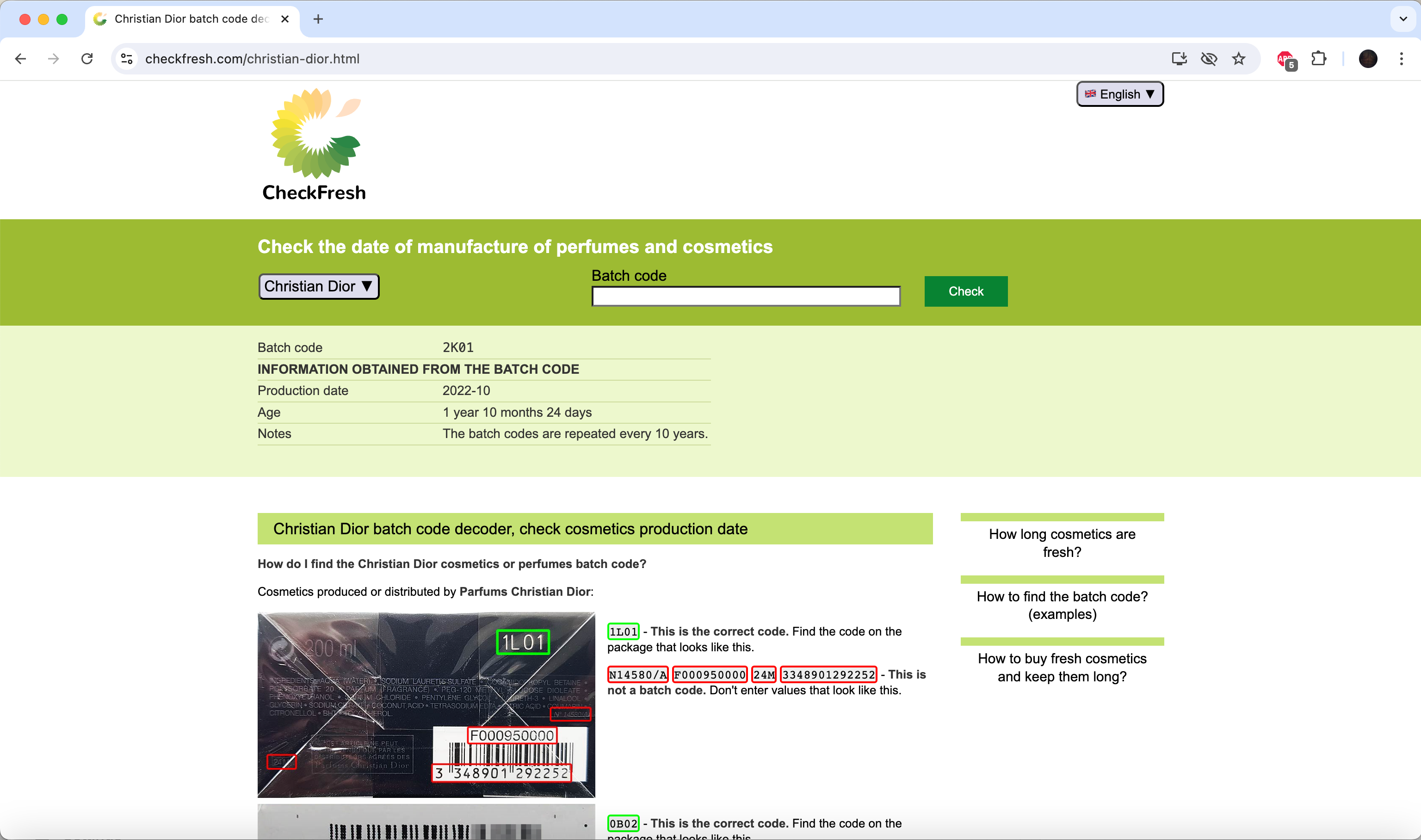Open the English language dropdown
Image resolution: width=1421 pixels, height=840 pixels.
[x=1119, y=94]
